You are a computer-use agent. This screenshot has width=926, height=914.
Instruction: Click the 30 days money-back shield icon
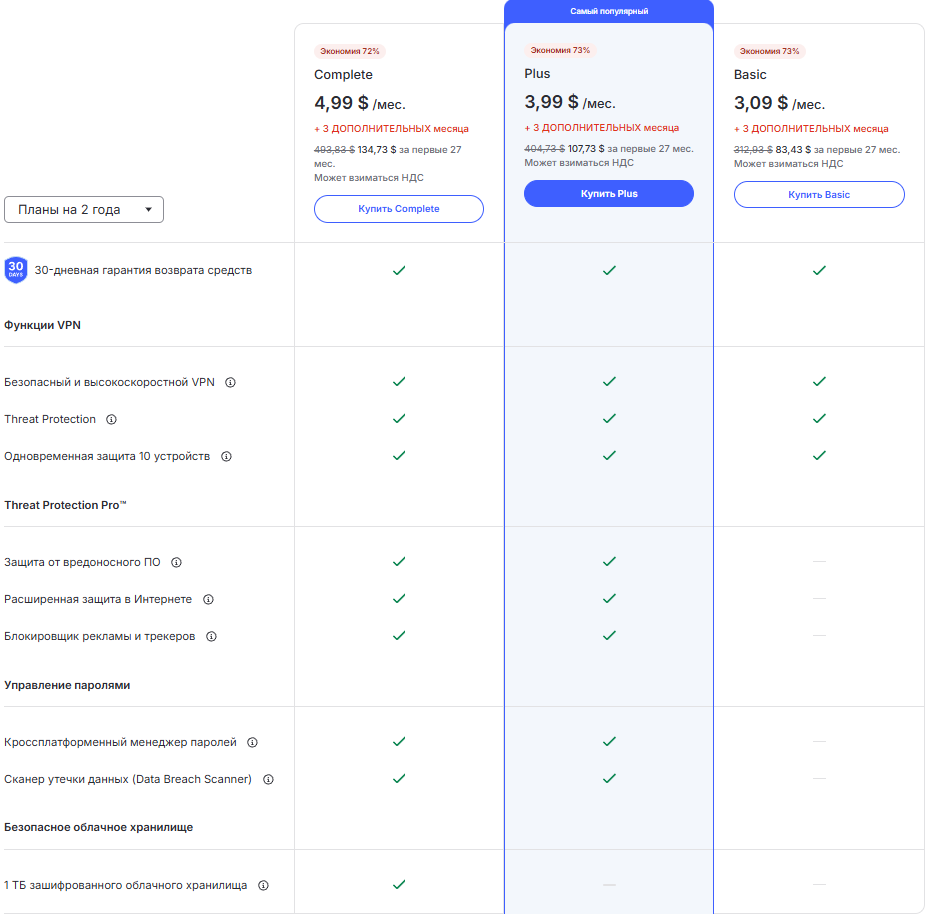pyautogui.click(x=16, y=270)
